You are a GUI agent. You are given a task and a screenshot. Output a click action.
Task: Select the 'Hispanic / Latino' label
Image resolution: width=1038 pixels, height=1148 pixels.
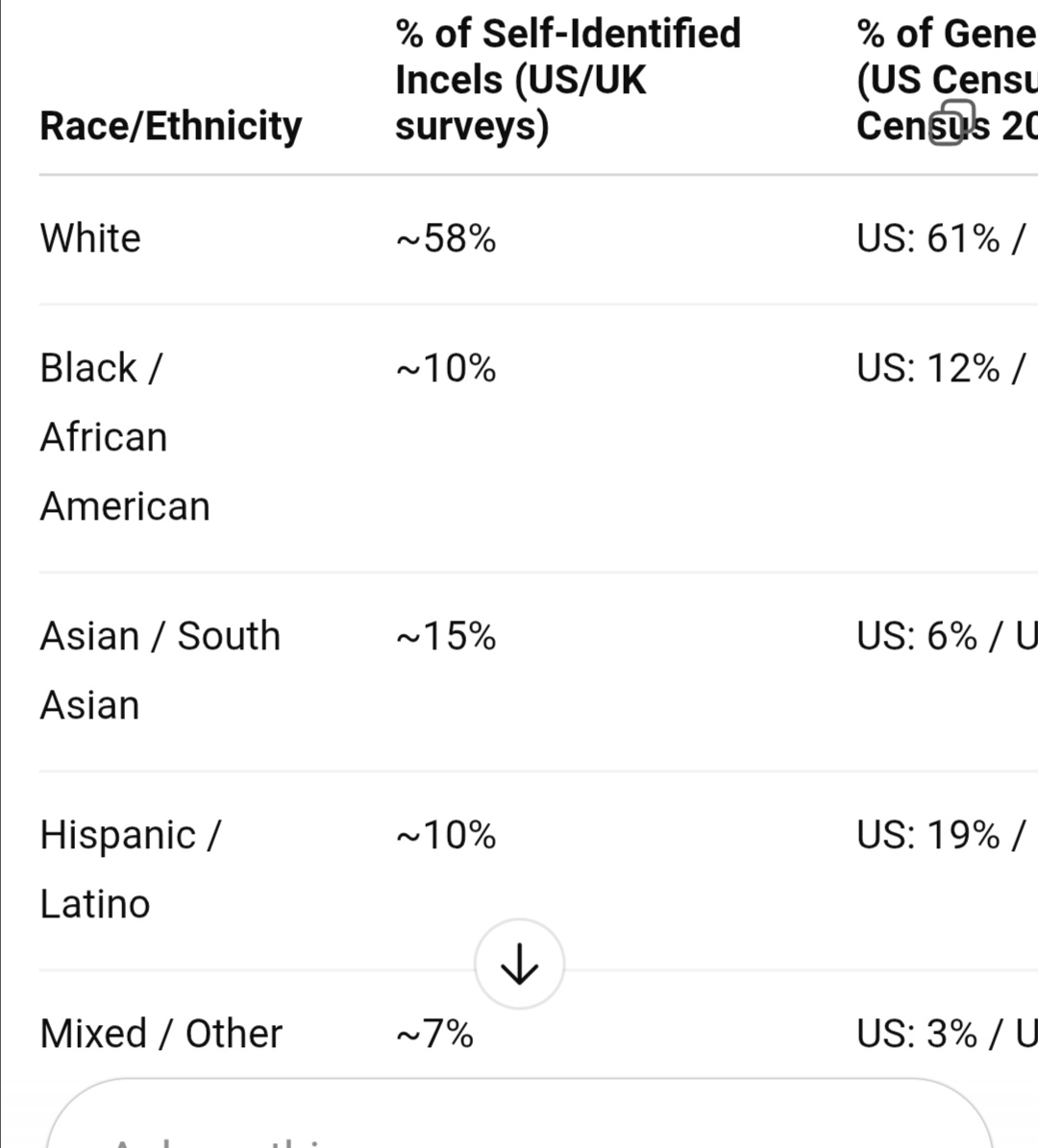click(130, 868)
